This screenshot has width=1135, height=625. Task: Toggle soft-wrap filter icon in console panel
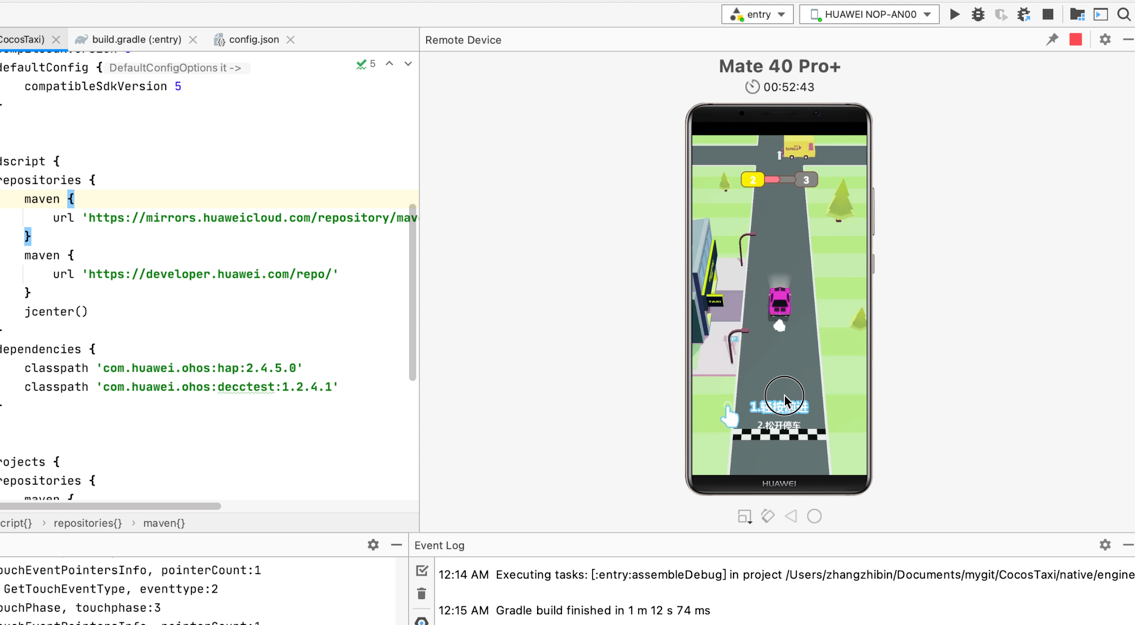(421, 569)
